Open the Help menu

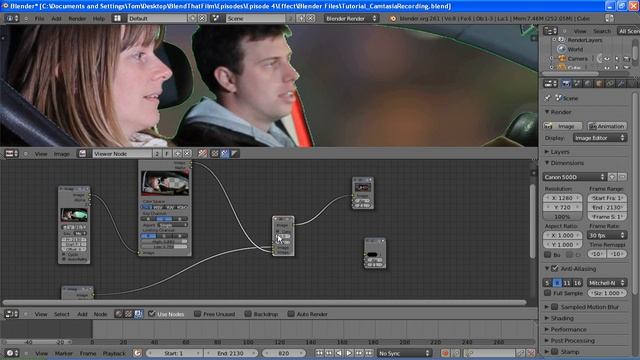[x=99, y=18]
